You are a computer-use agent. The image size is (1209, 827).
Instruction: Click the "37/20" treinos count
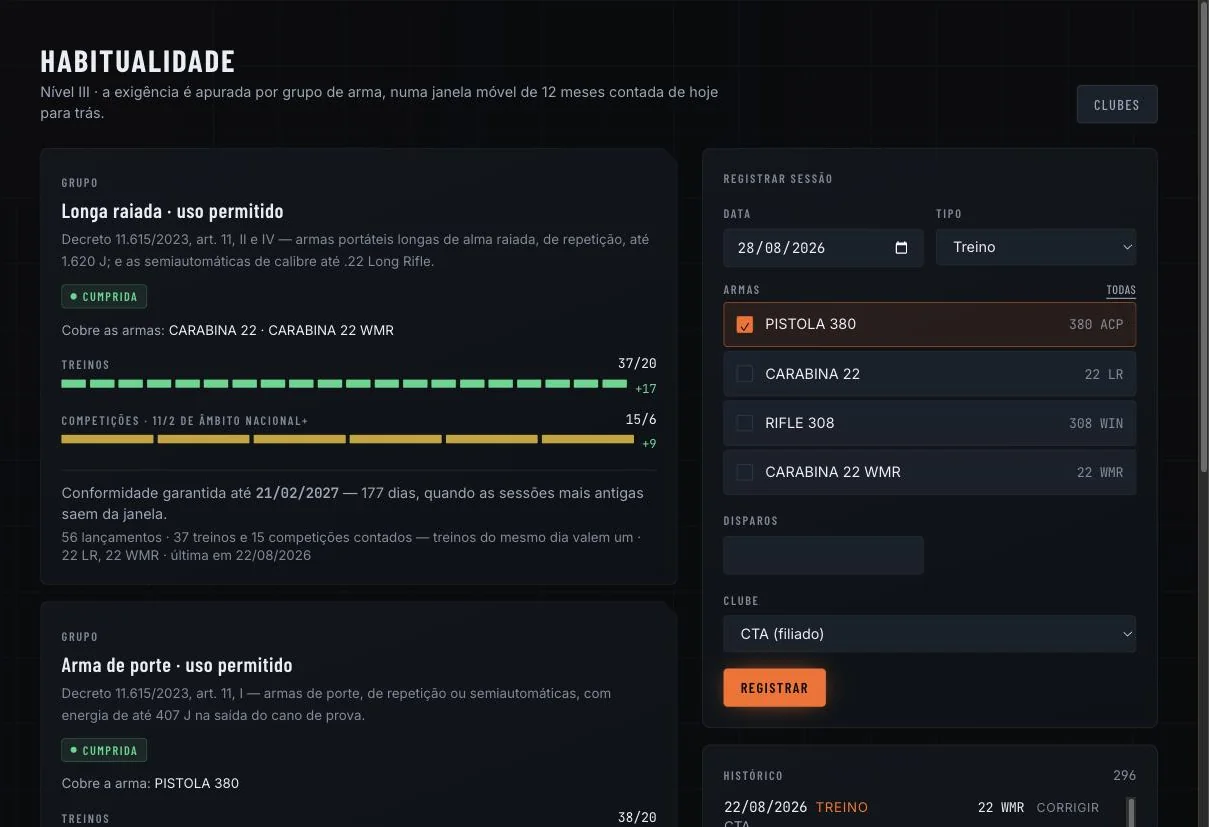pyautogui.click(x=637, y=364)
